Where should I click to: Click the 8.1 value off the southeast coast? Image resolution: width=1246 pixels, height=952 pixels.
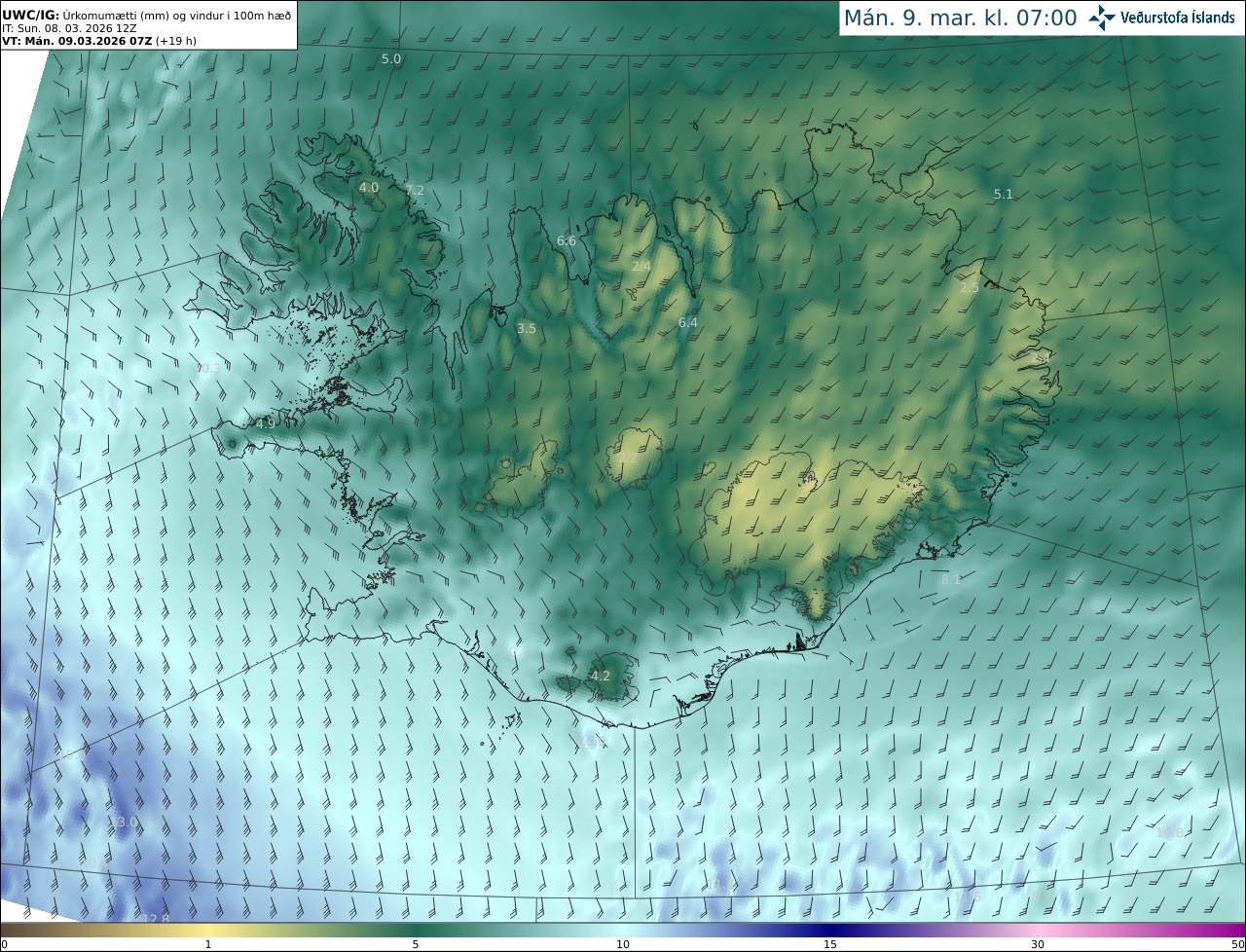[x=951, y=579]
